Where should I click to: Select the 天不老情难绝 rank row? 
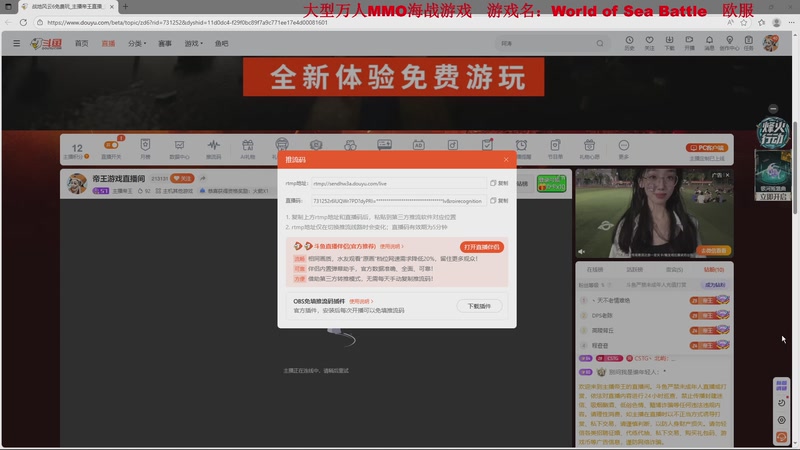(x=654, y=301)
